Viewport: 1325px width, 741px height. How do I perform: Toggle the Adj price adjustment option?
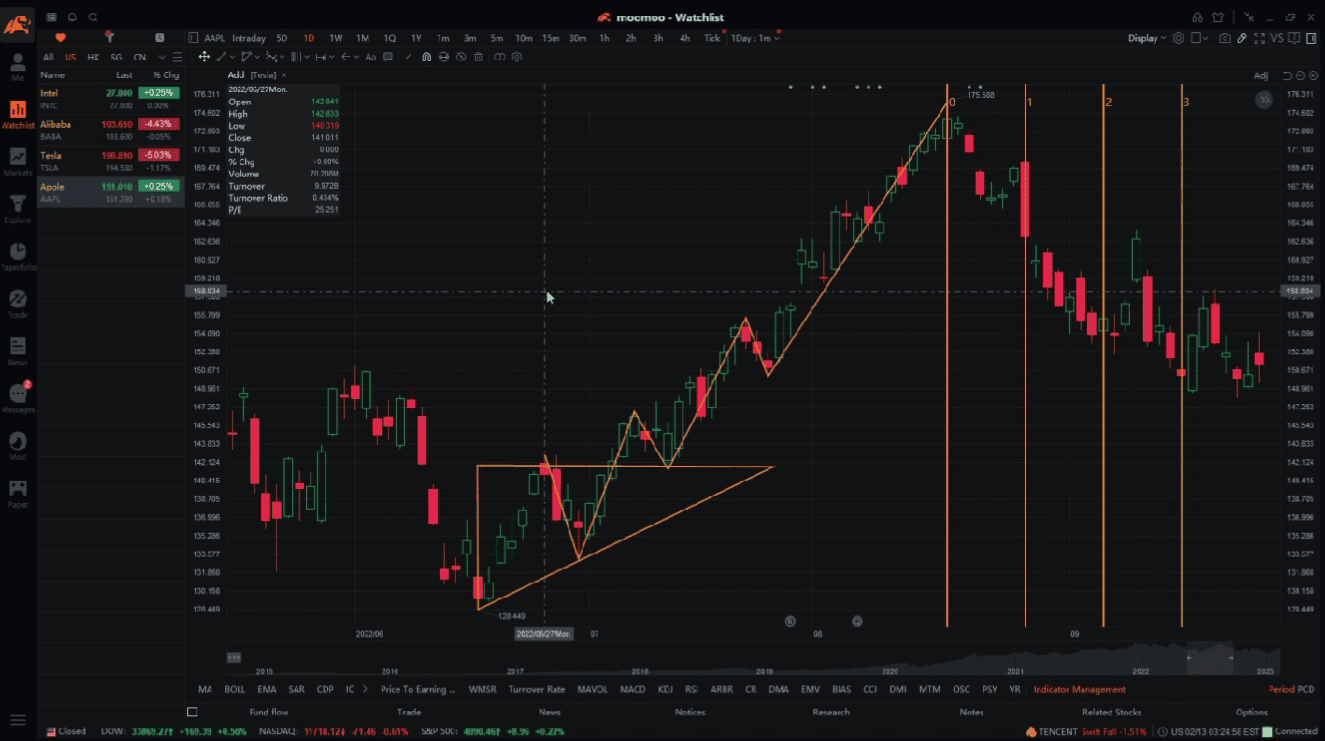click(1260, 76)
